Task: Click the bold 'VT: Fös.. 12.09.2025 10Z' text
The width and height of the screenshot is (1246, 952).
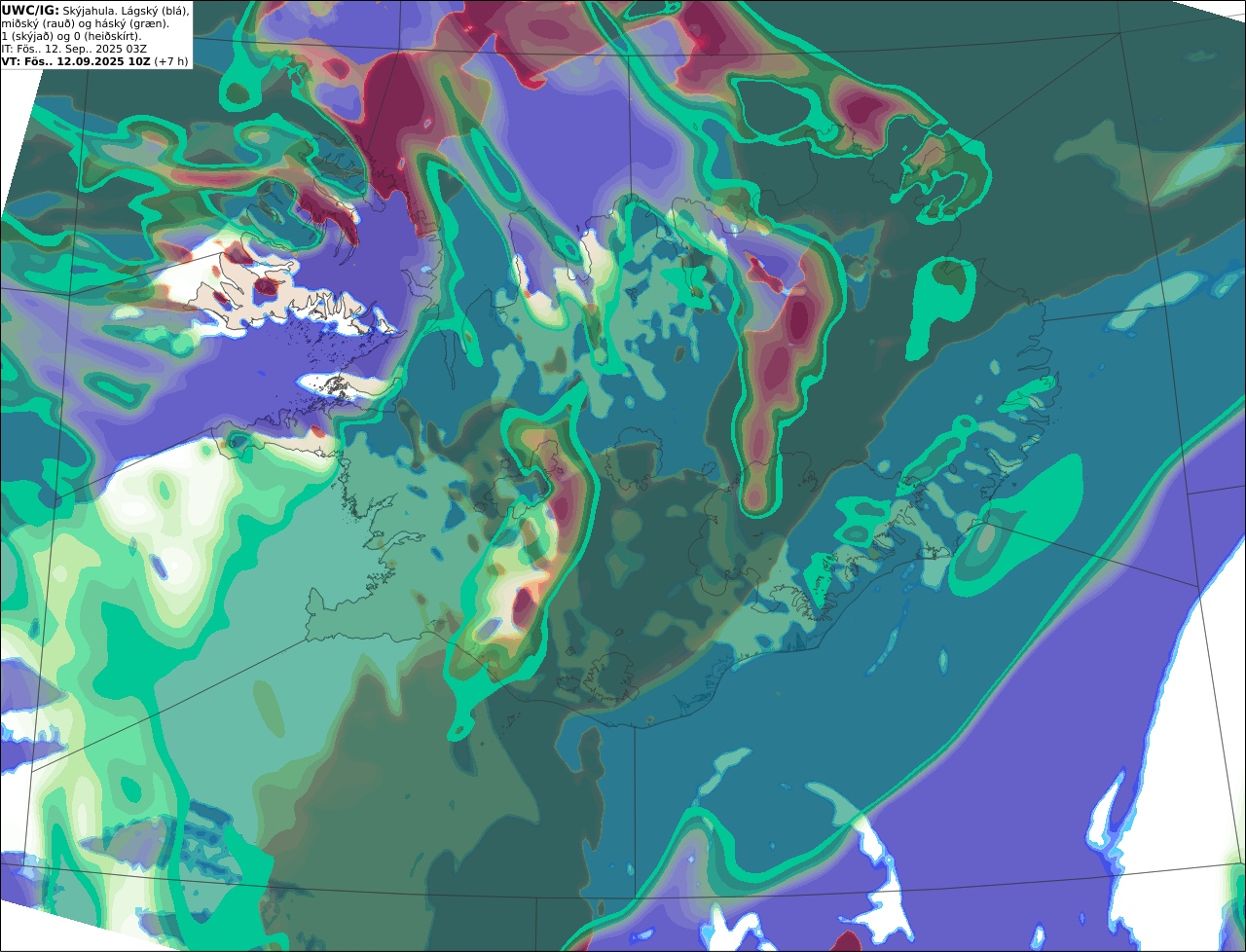Action: (x=76, y=61)
